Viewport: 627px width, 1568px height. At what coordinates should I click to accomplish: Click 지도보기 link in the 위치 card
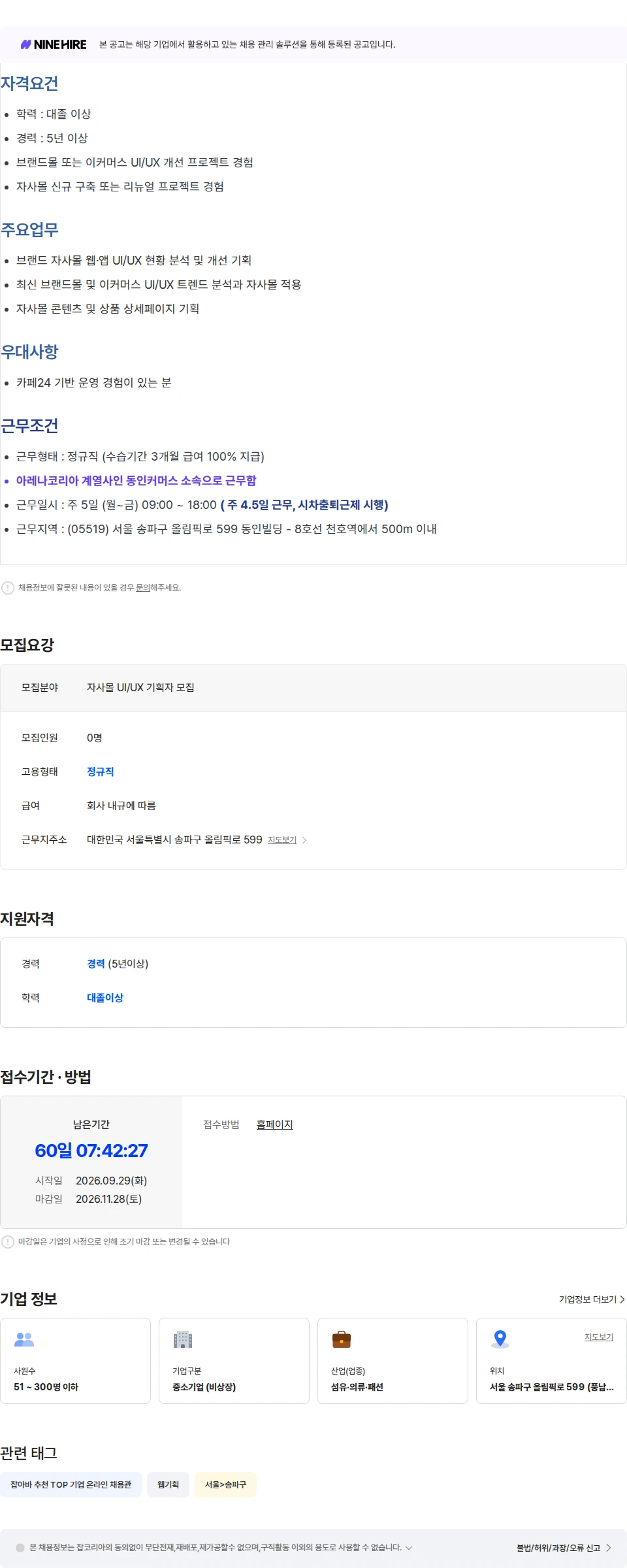click(x=599, y=1337)
